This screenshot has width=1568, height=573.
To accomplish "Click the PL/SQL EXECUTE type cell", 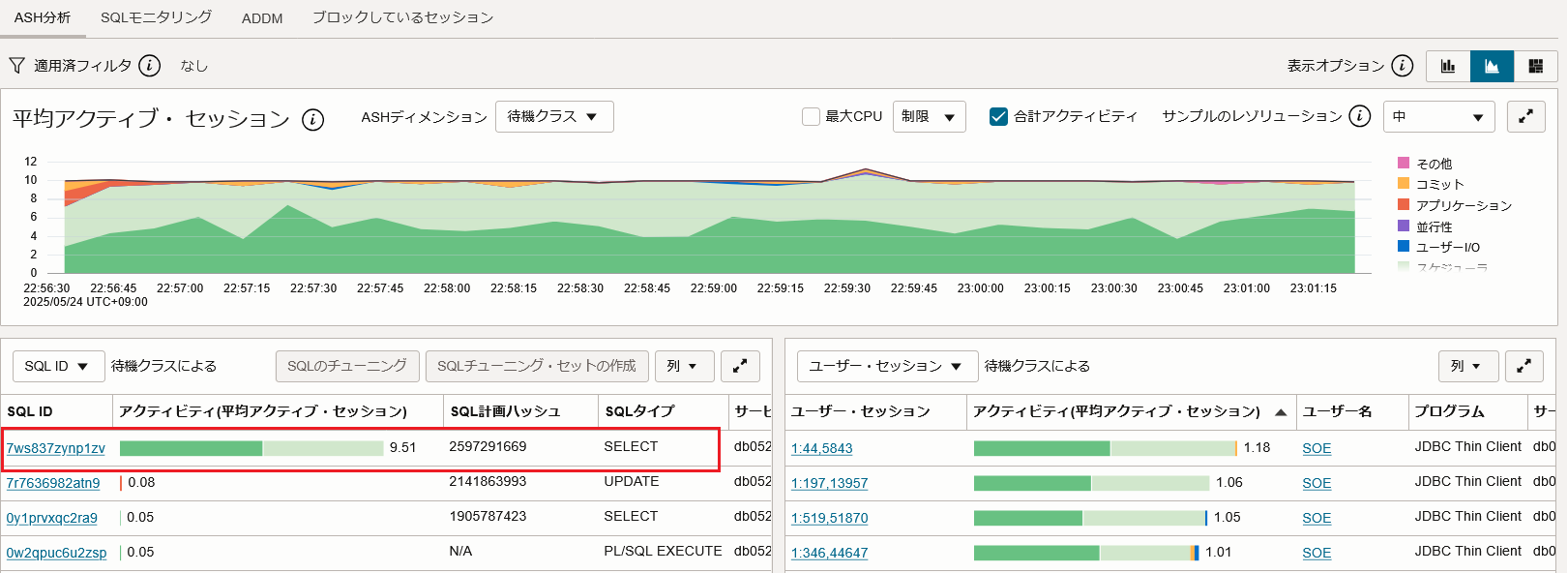I will (663, 551).
